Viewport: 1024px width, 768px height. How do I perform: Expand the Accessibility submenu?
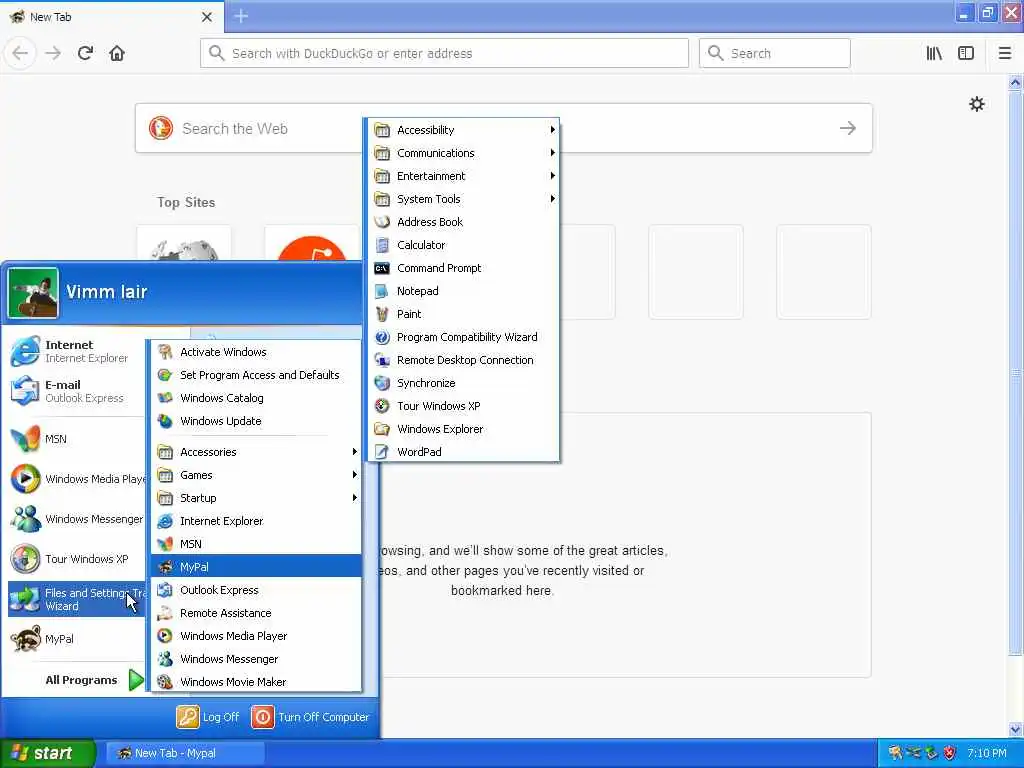point(464,130)
